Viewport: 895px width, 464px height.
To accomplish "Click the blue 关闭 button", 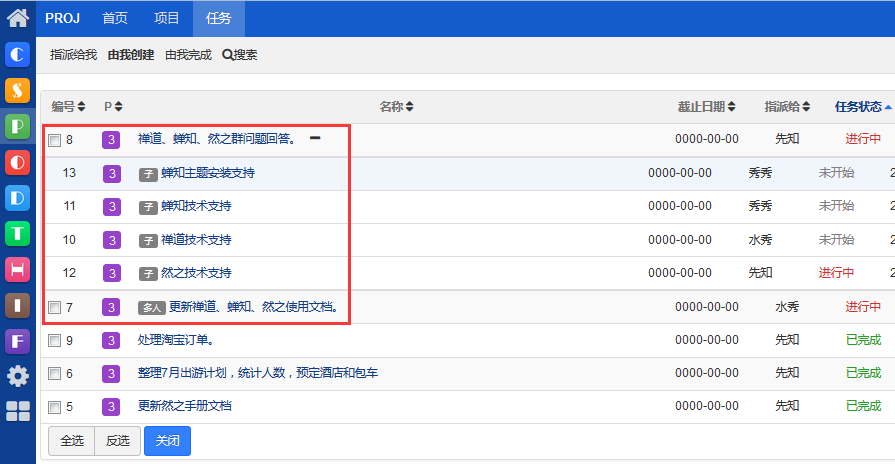I will click(x=167, y=441).
